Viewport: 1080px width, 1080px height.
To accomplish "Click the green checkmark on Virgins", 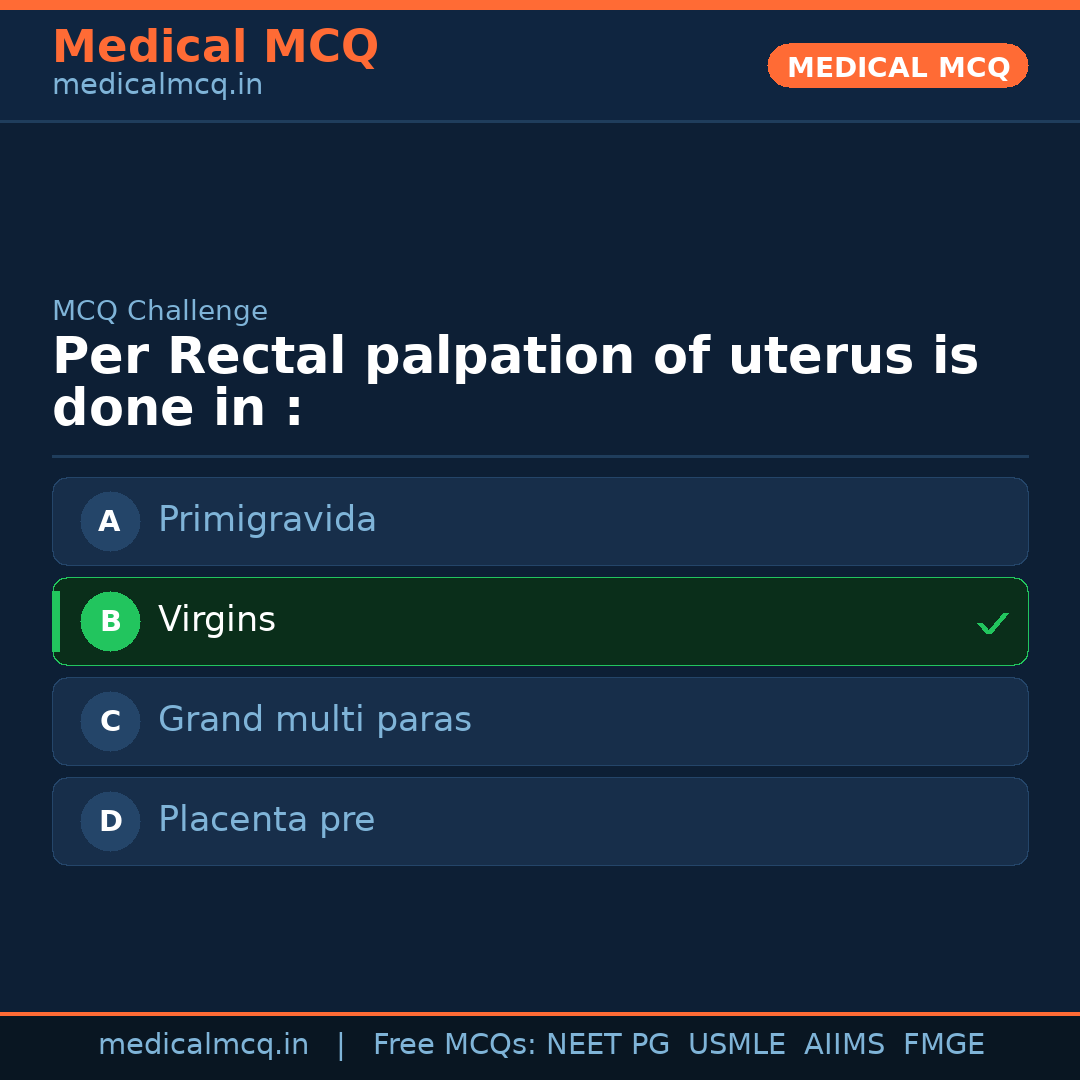I will click(992, 623).
